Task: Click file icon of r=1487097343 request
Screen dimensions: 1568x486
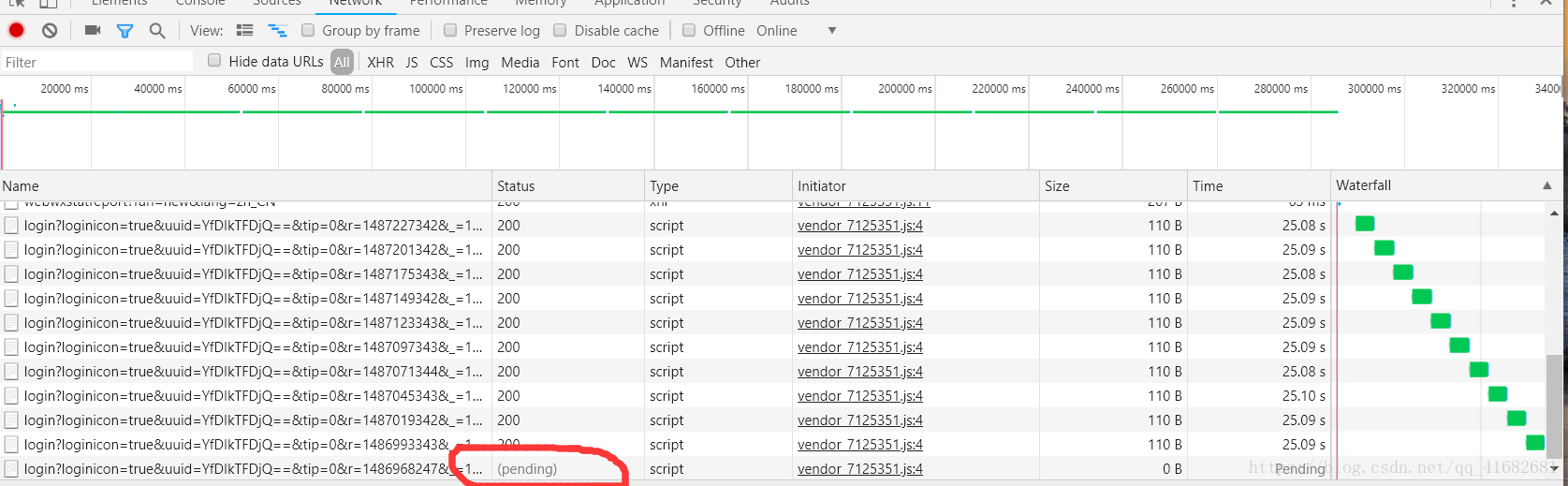Action: coord(11,347)
